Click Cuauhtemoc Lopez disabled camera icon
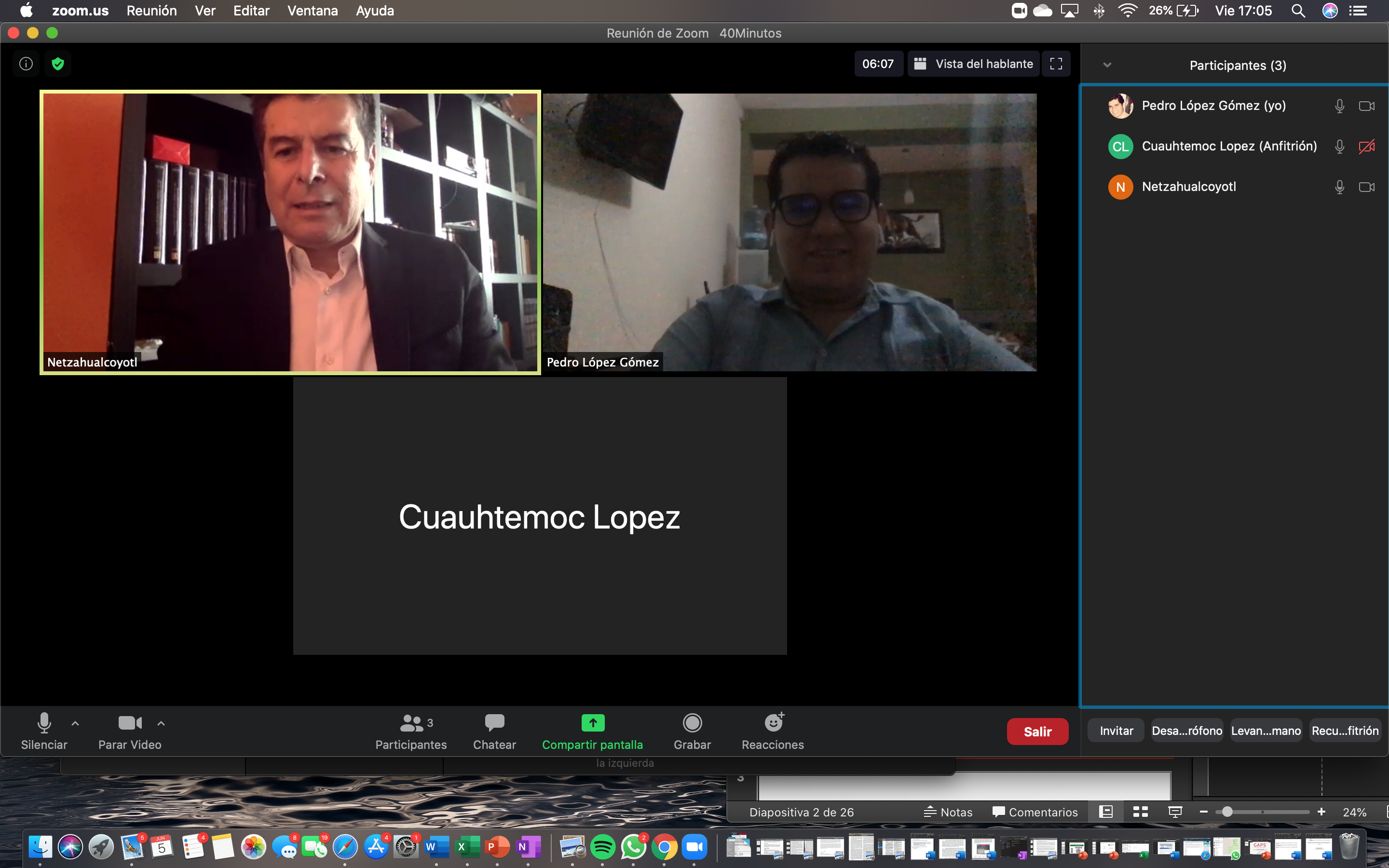The height and width of the screenshot is (868, 1389). (x=1367, y=147)
